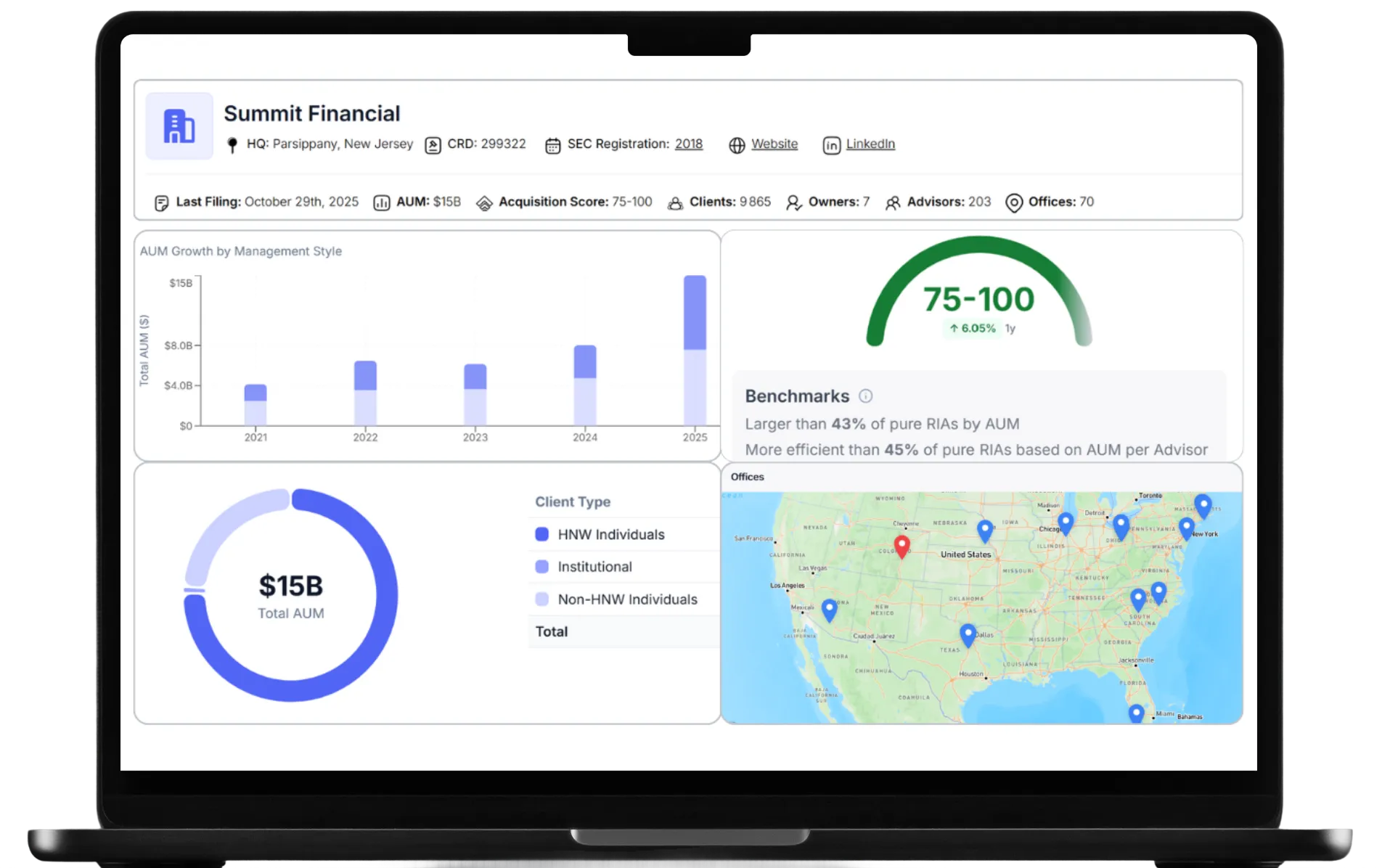Open the Website link

pyautogui.click(x=774, y=144)
